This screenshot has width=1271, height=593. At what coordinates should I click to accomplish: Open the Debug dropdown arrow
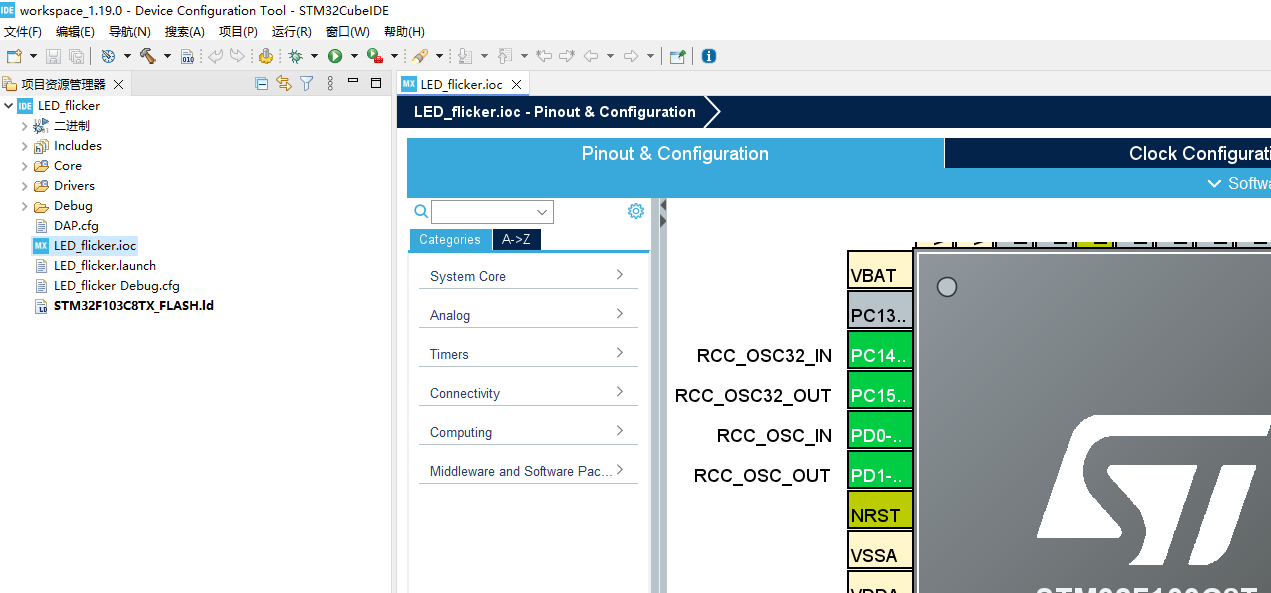pos(314,56)
